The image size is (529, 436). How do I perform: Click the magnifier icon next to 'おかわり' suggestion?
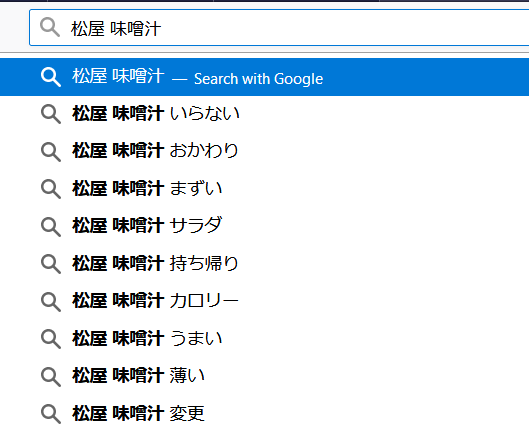coord(51,152)
